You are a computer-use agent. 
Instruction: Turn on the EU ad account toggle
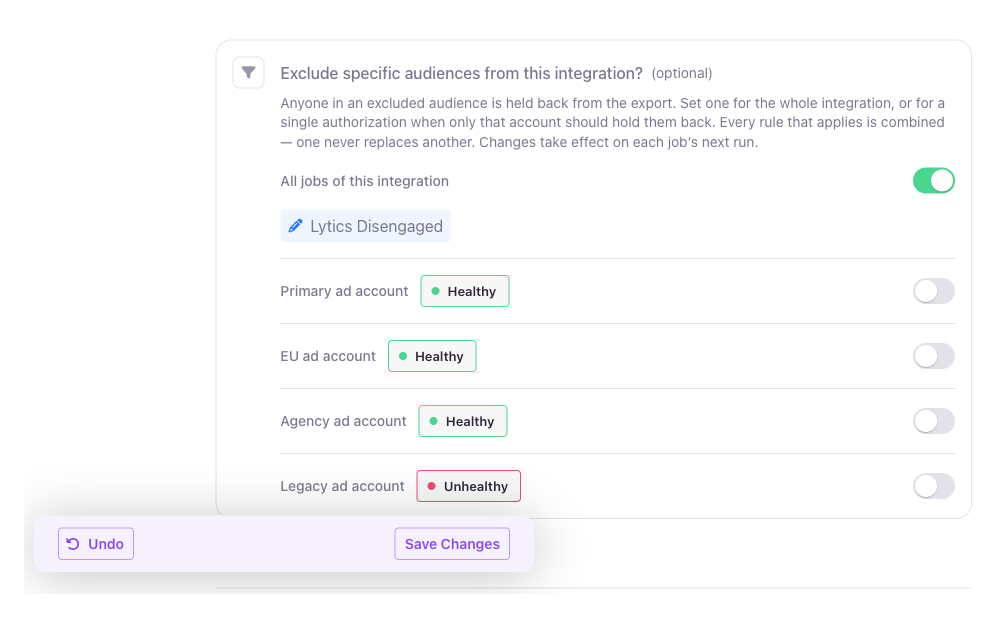coord(933,356)
